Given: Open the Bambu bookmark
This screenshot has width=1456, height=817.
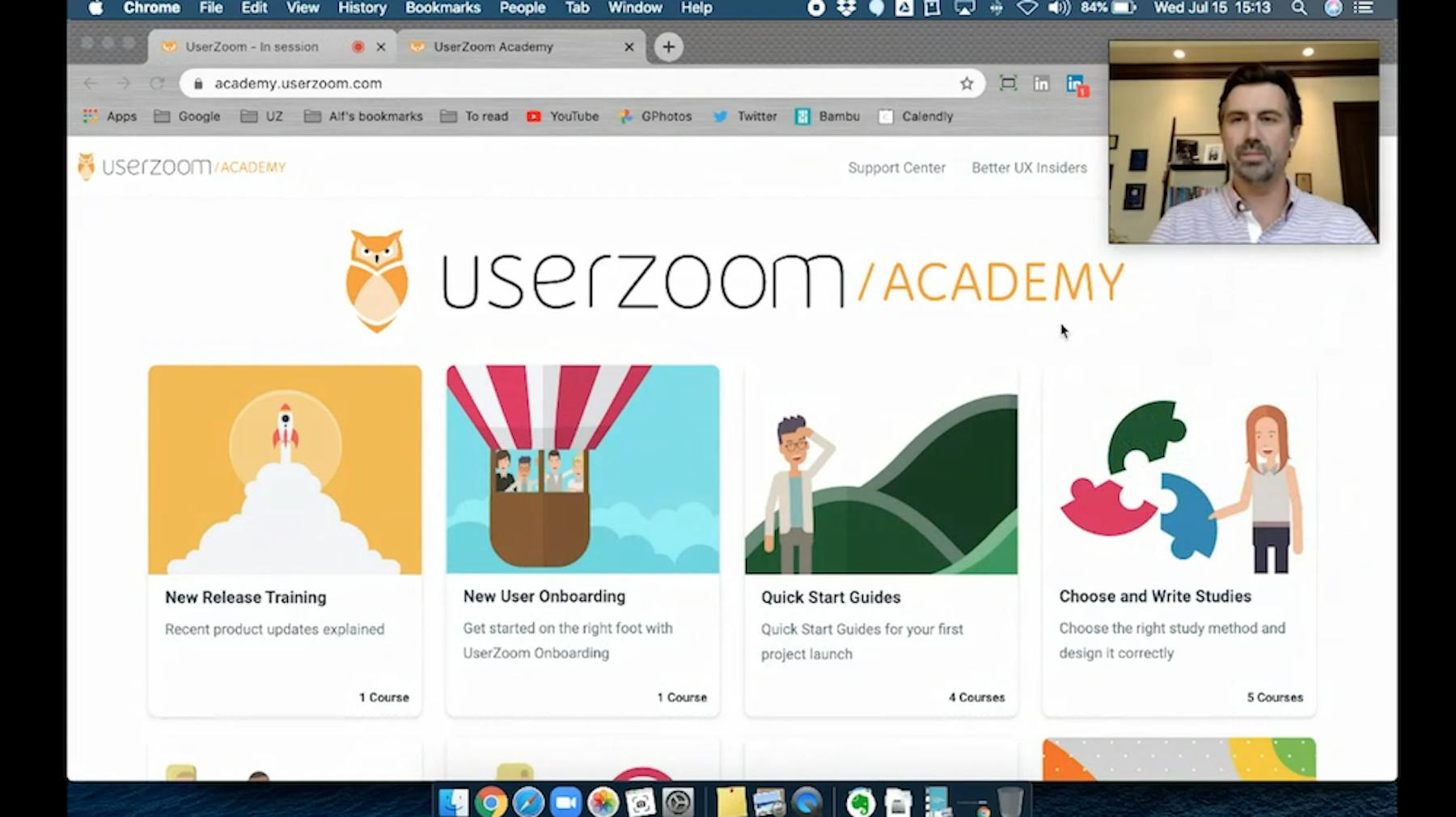Looking at the screenshot, I should pos(827,116).
